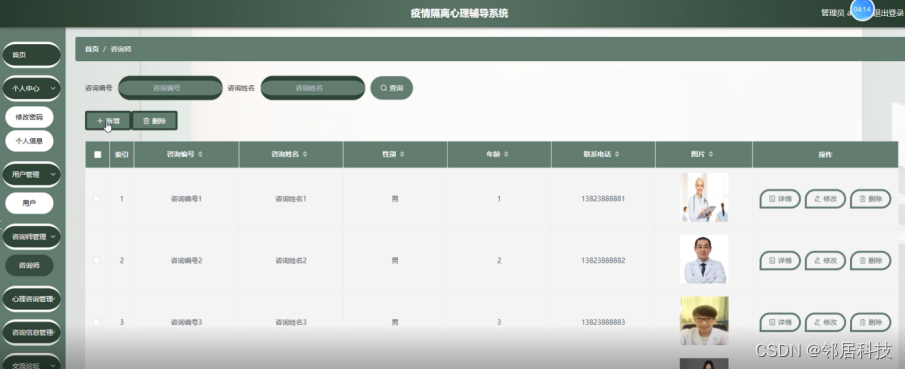Check the row 2 checkbox
Viewport: 908px width, 369px height.
click(97, 261)
